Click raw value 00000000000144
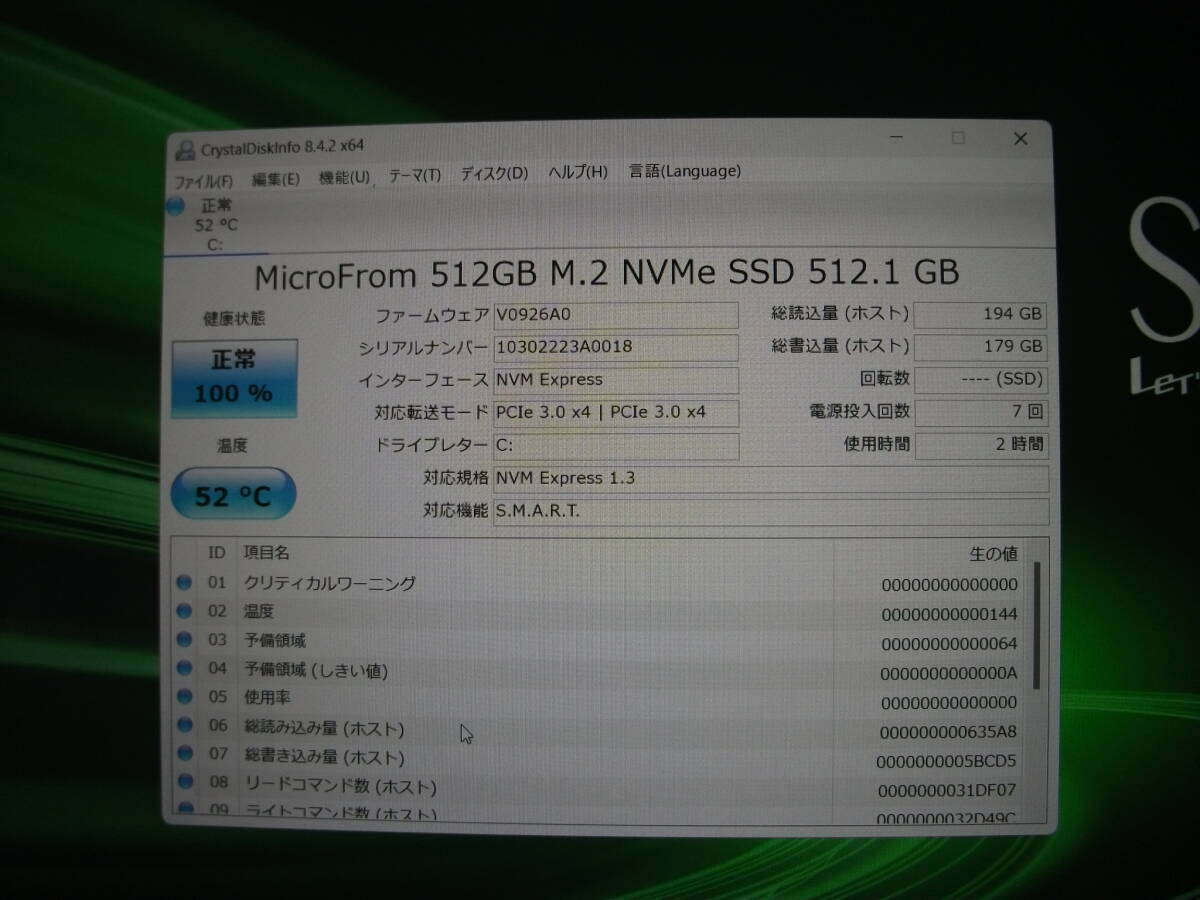The height and width of the screenshot is (900, 1200). [x=949, y=614]
